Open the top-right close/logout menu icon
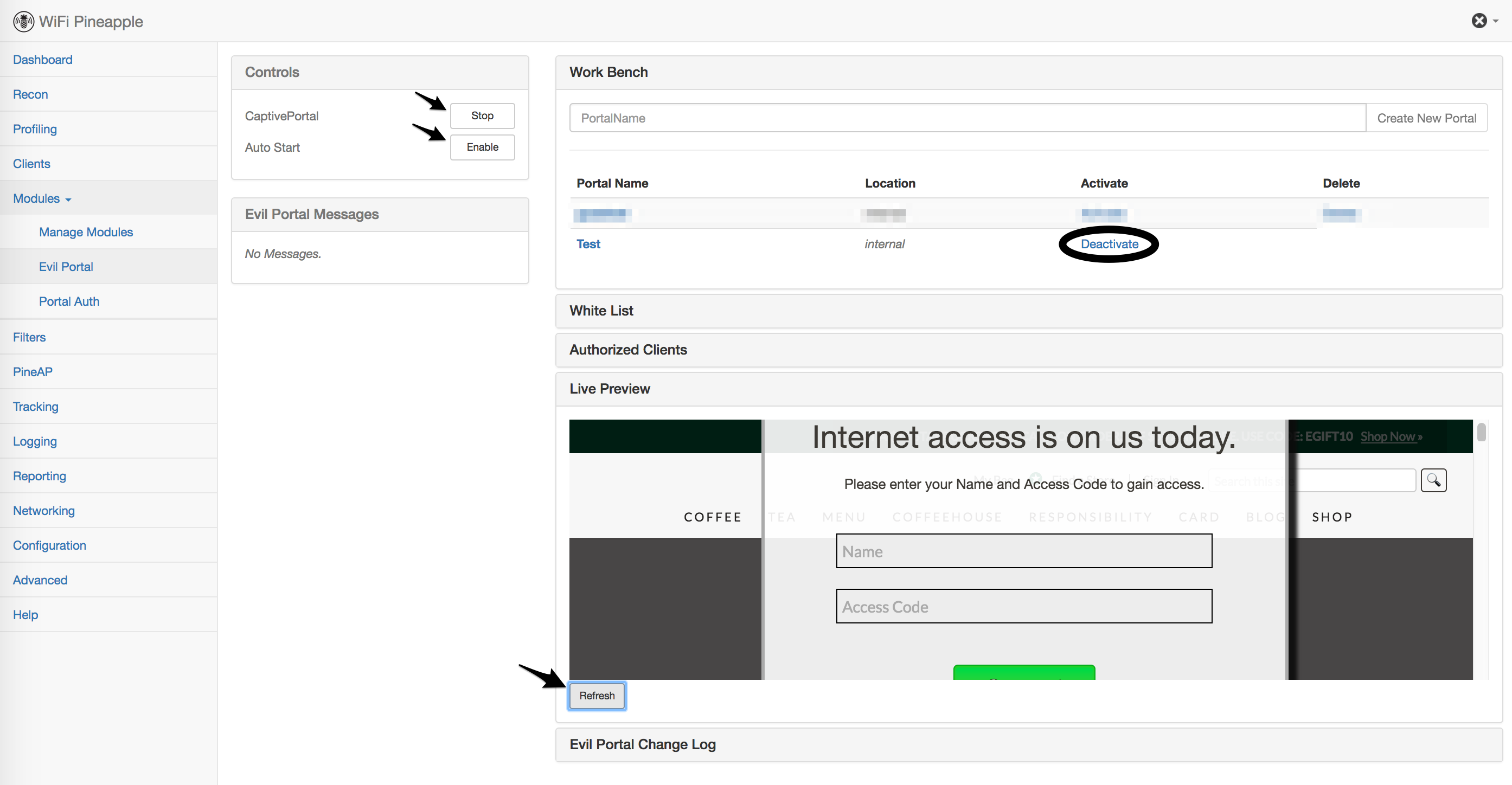The width and height of the screenshot is (1512, 785). coord(1479,21)
